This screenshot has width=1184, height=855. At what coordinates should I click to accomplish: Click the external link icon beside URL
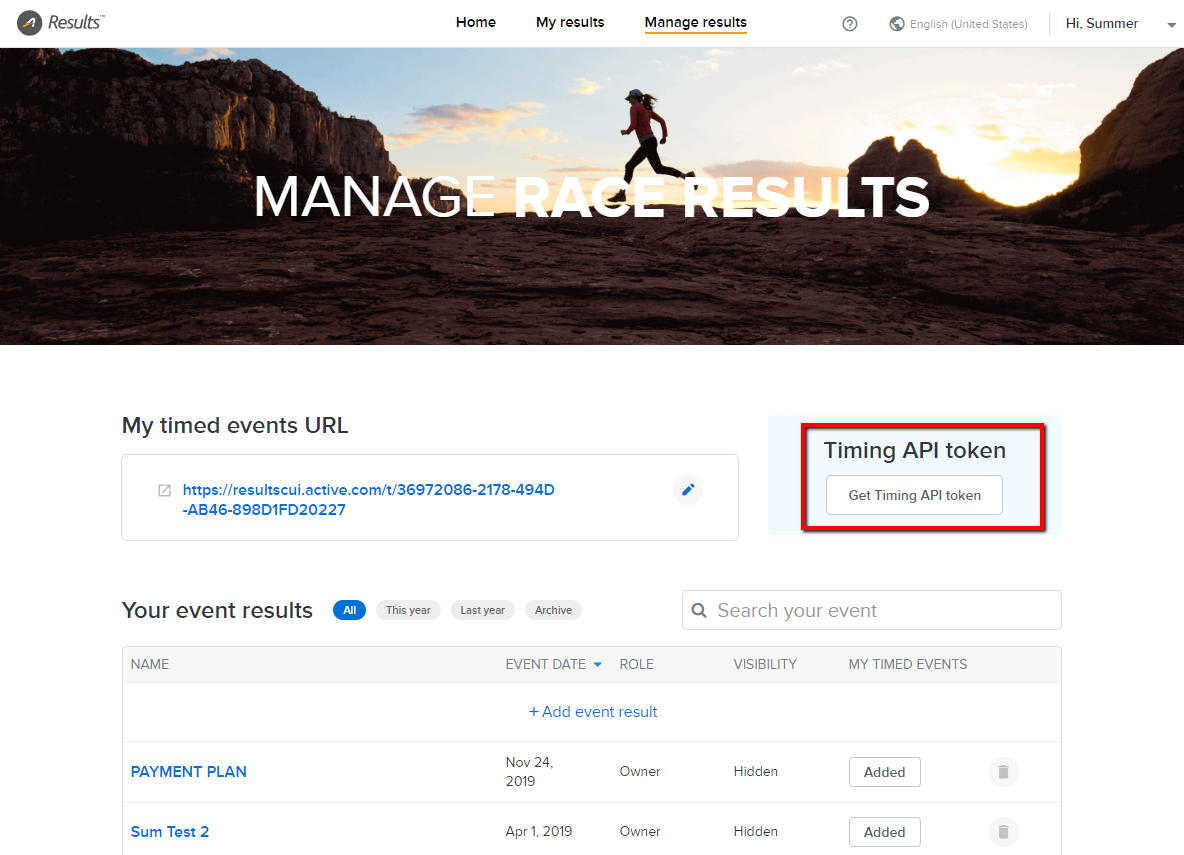[165, 491]
